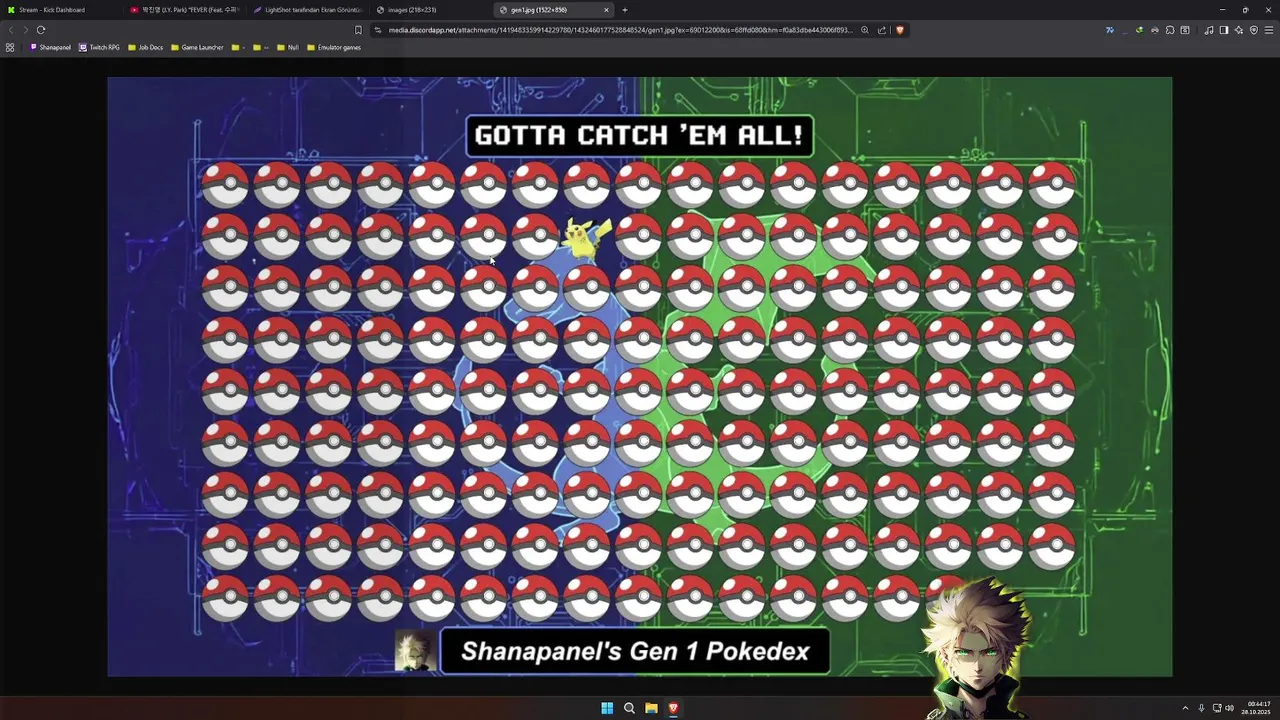Open the Leo AI sparkle icon
The height and width of the screenshot is (720, 1280).
[1239, 30]
